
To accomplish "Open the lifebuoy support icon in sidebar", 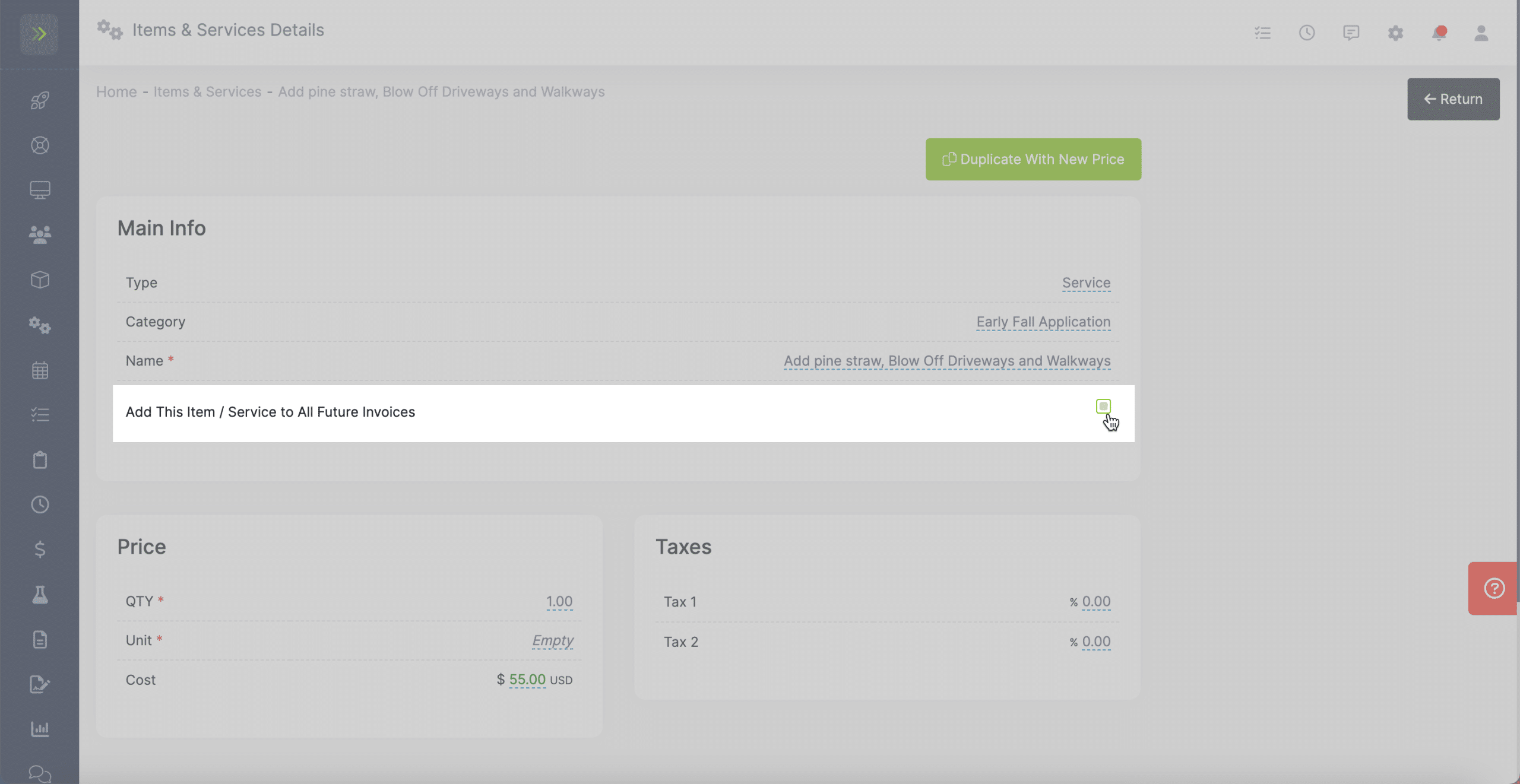I will [x=40, y=145].
